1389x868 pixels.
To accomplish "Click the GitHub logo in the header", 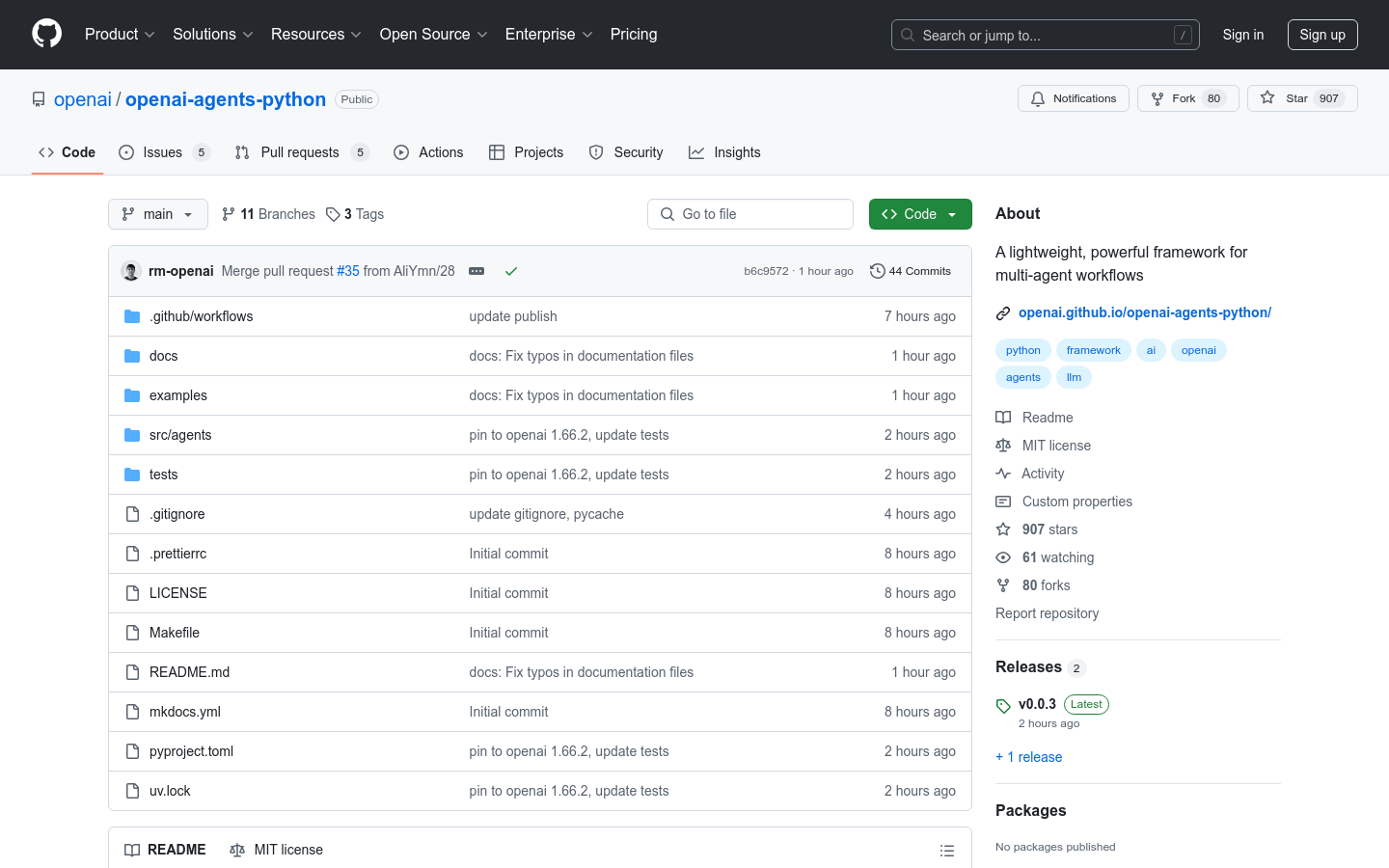I will 46,34.
